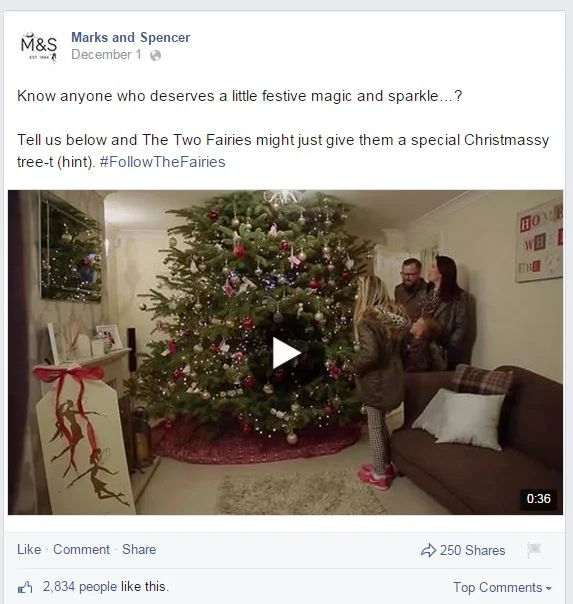The image size is (573, 604).
Task: Click the thumbs-up likes icon
Action: pos(25,588)
